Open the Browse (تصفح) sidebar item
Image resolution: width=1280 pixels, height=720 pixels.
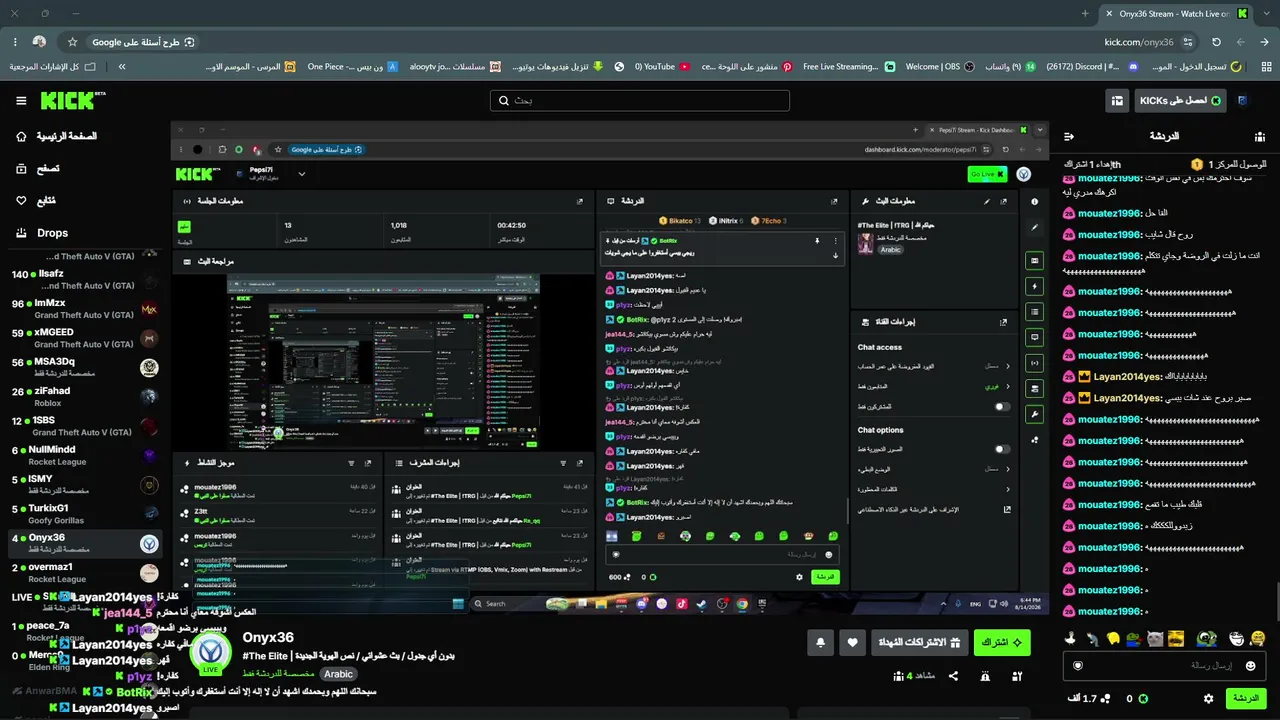click(38, 169)
